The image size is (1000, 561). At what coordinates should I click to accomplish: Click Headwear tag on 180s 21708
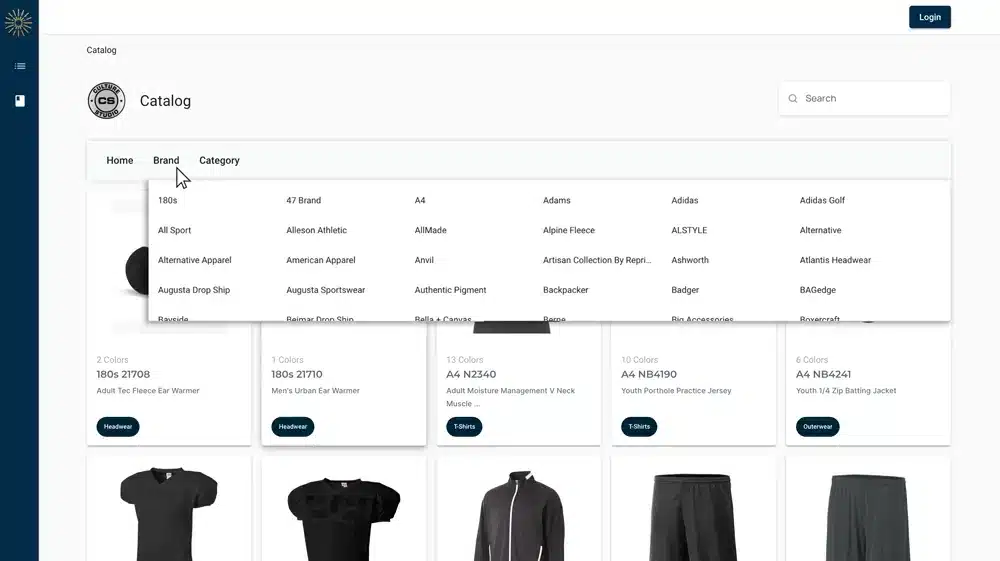118,426
